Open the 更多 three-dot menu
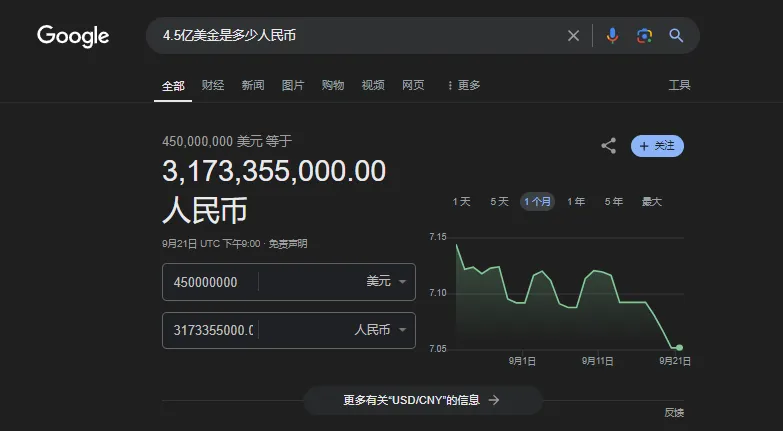Viewport: 783px width, 431px height. pos(464,85)
